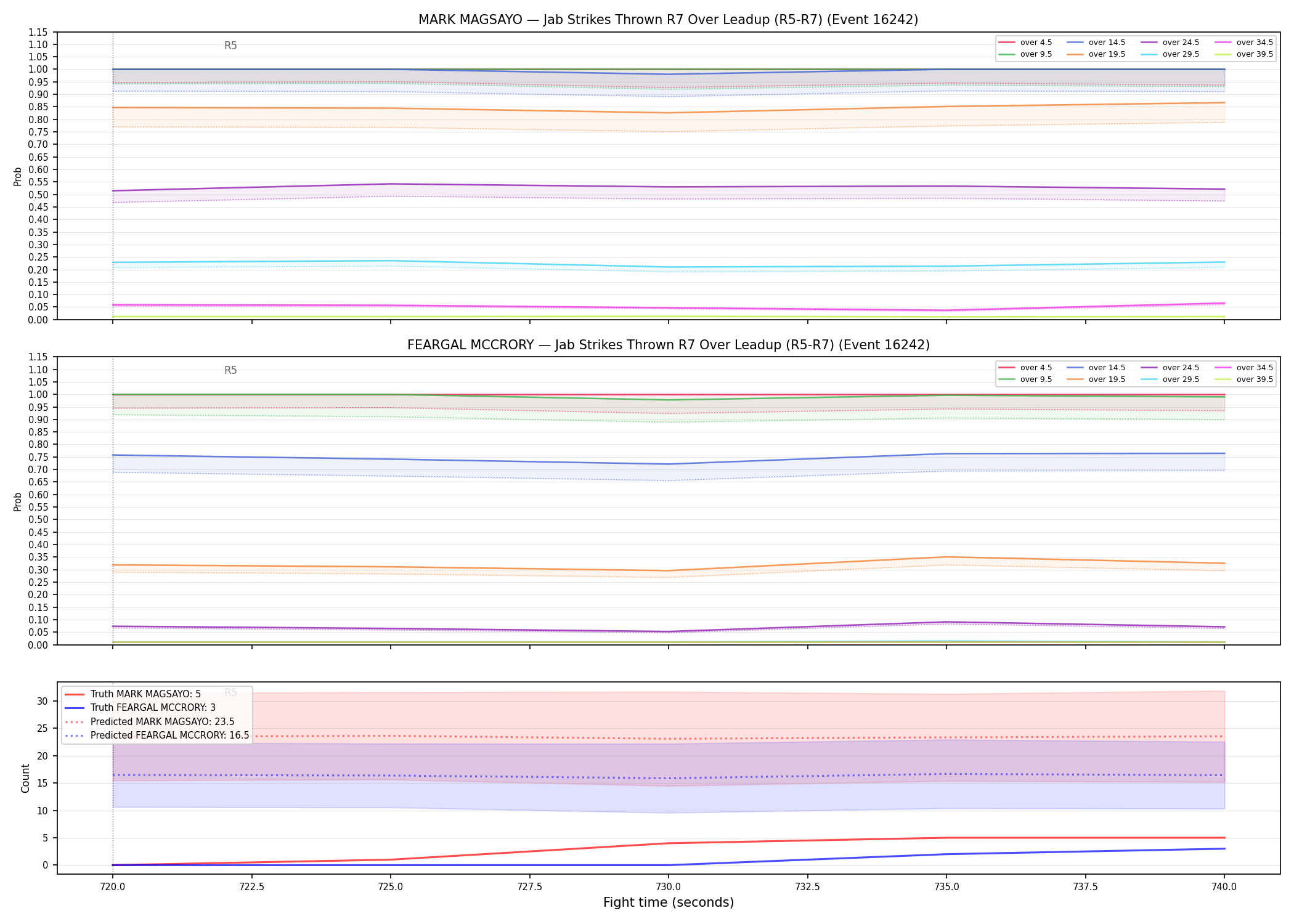1294x924 pixels.
Task: Click the 20 tick on the Count axis
Action: click(x=43, y=756)
